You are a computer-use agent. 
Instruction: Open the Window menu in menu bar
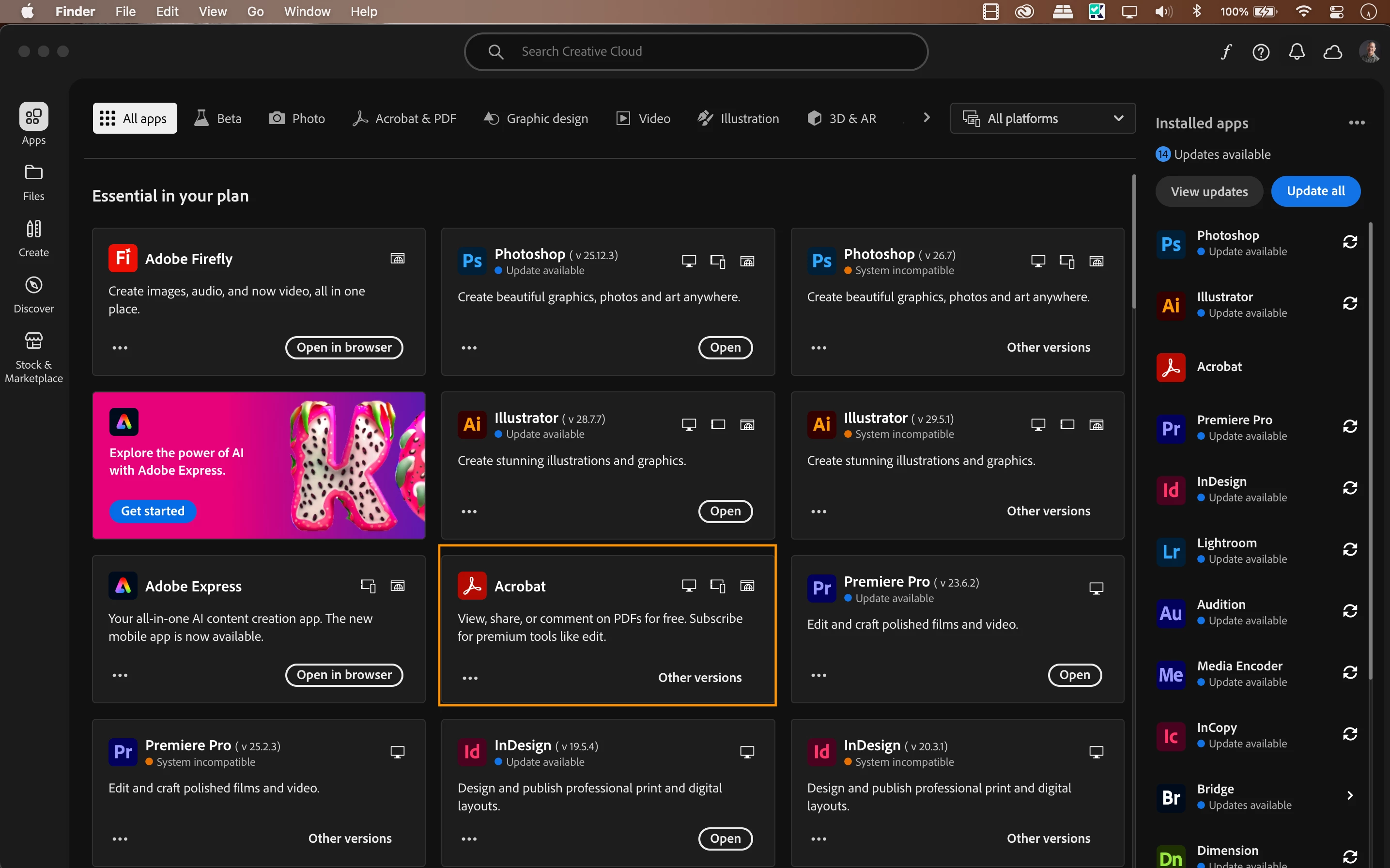tap(307, 12)
